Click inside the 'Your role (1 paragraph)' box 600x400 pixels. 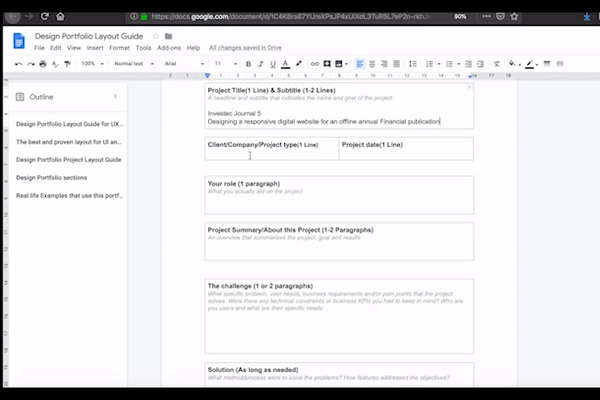338,200
